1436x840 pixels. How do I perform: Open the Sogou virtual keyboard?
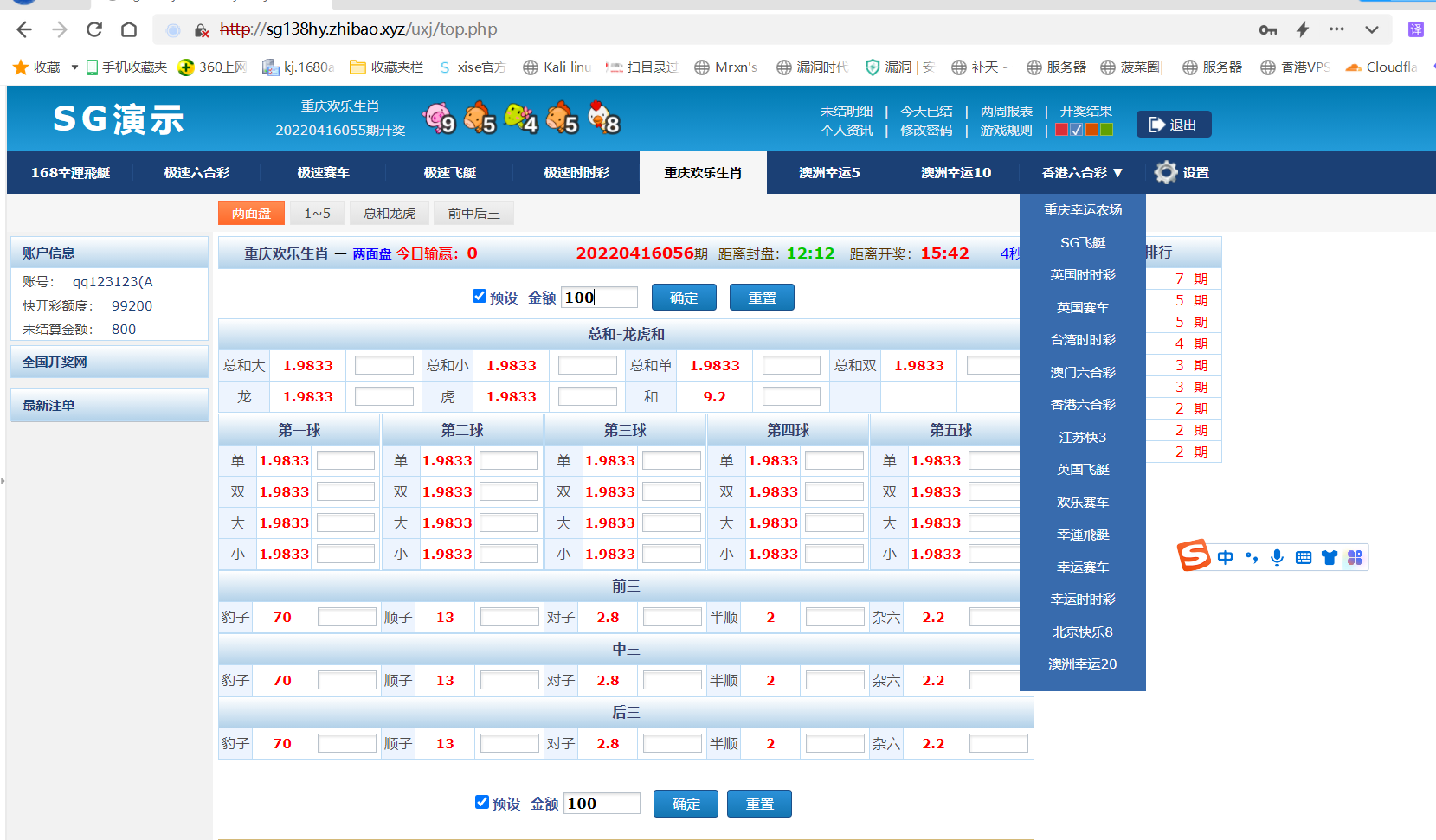[1304, 557]
